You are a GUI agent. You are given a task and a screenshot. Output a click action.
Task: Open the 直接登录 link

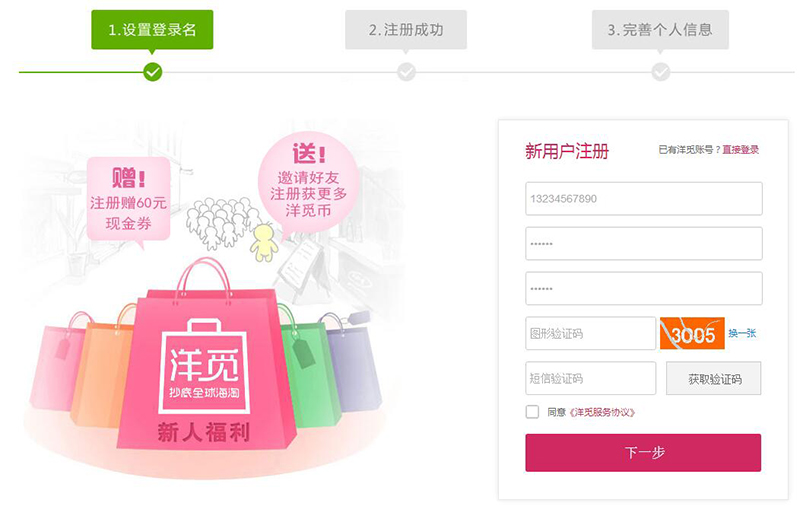tap(740, 150)
